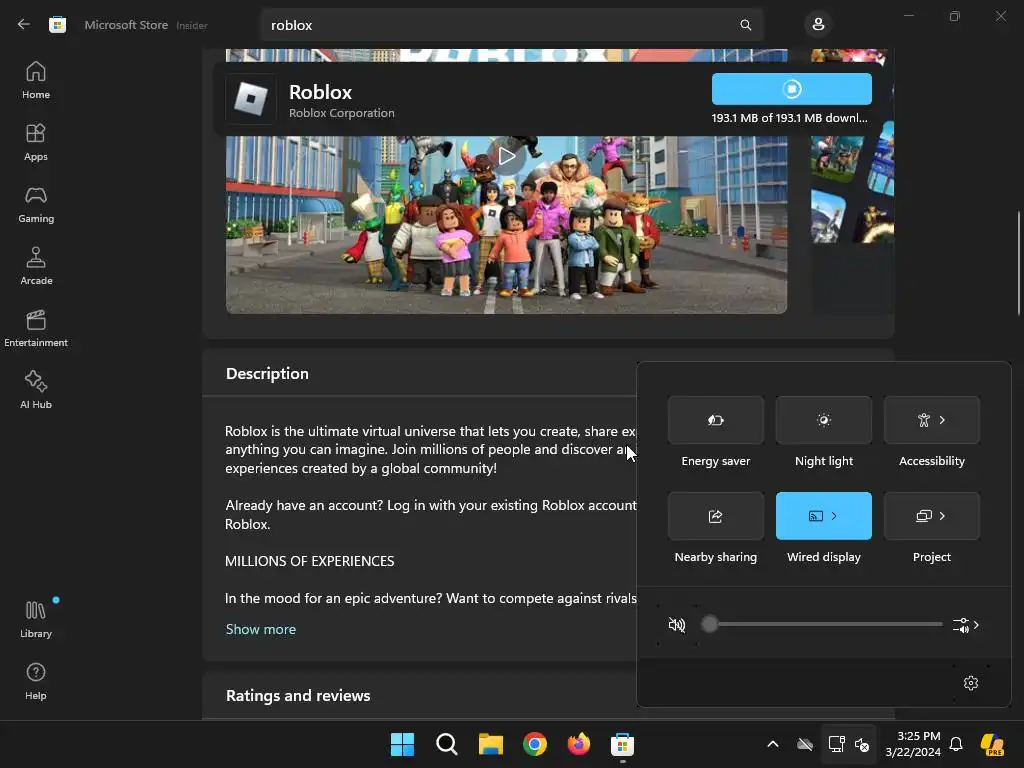Click MILLIONS OF EXPERIENCES text
Viewport: 1024px width, 768px height.
pos(310,561)
